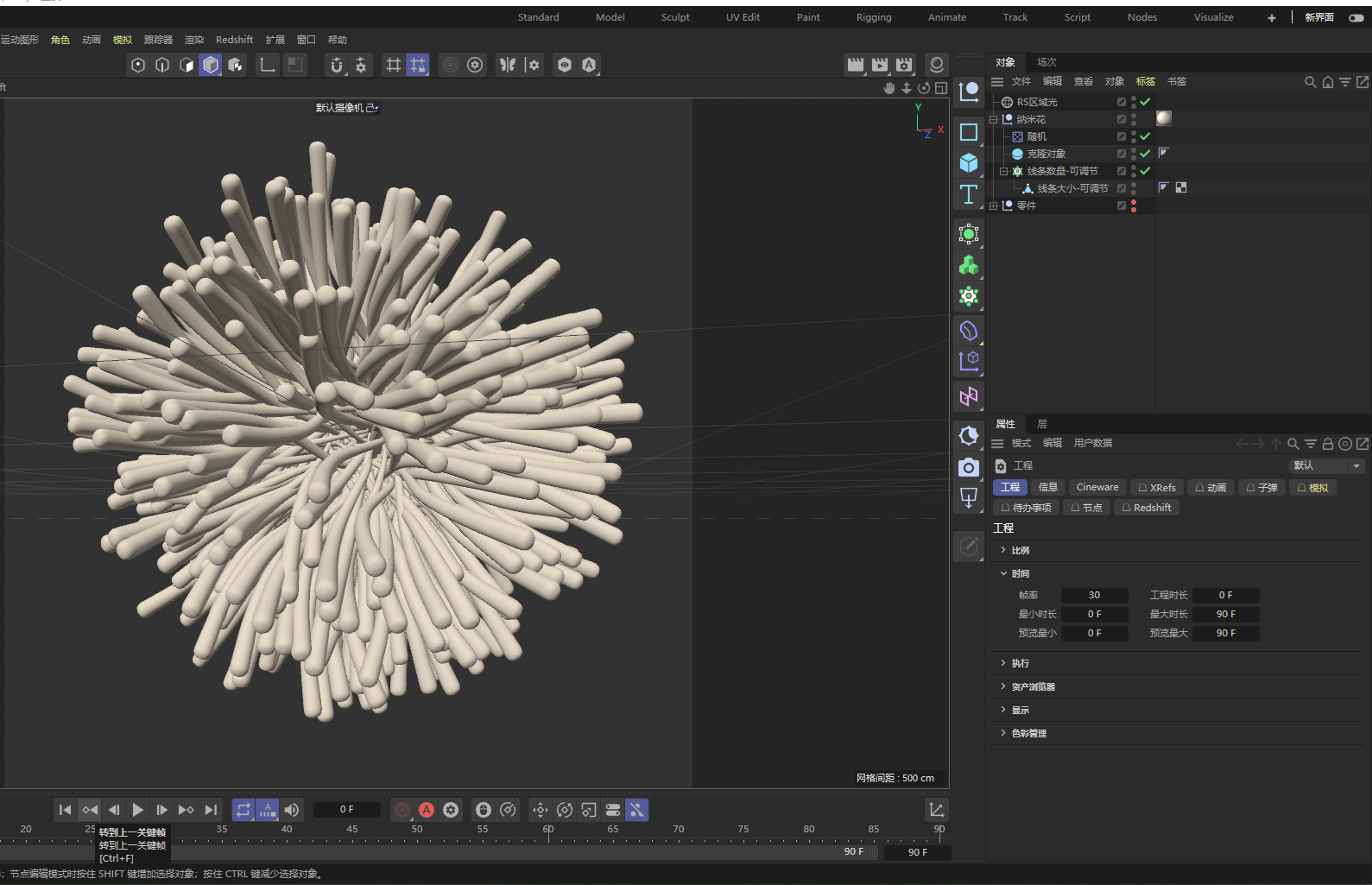Expand the 资产浏览器 section
1372x885 pixels.
[1003, 686]
